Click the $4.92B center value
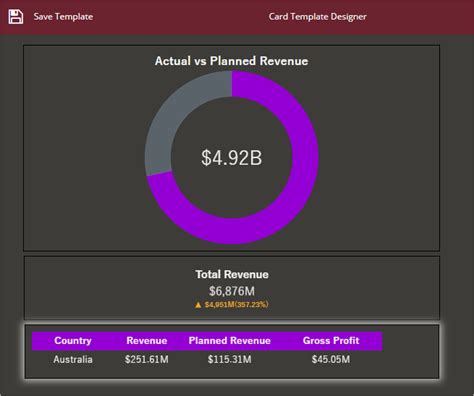The height and width of the screenshot is (396, 474). coord(231,158)
